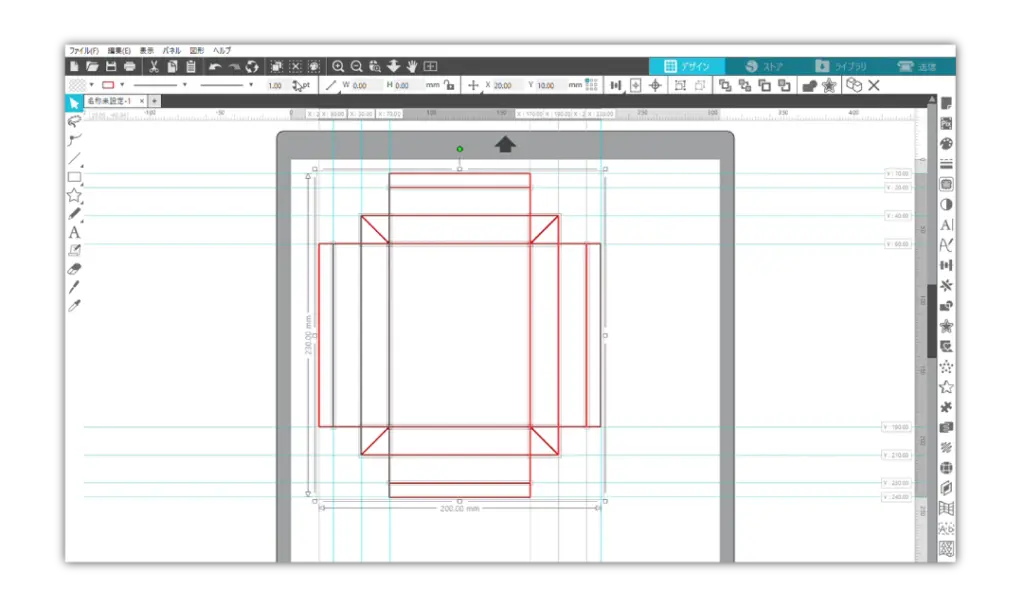Viewport: 1024px width, 607px height.
Task: Open the ファイル(F) menu
Action: point(83,50)
